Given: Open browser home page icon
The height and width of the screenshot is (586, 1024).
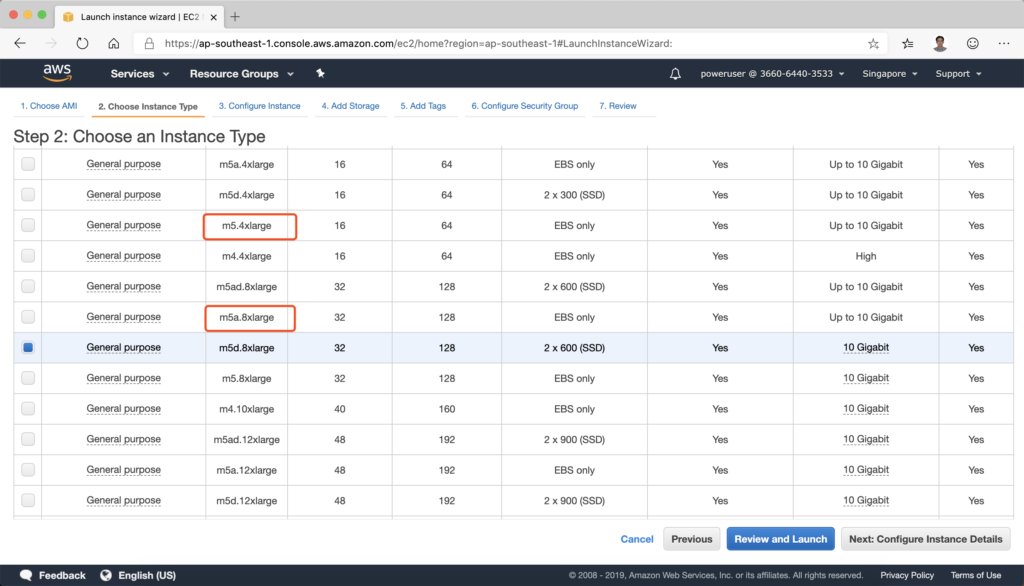Looking at the screenshot, I should coord(114,44).
